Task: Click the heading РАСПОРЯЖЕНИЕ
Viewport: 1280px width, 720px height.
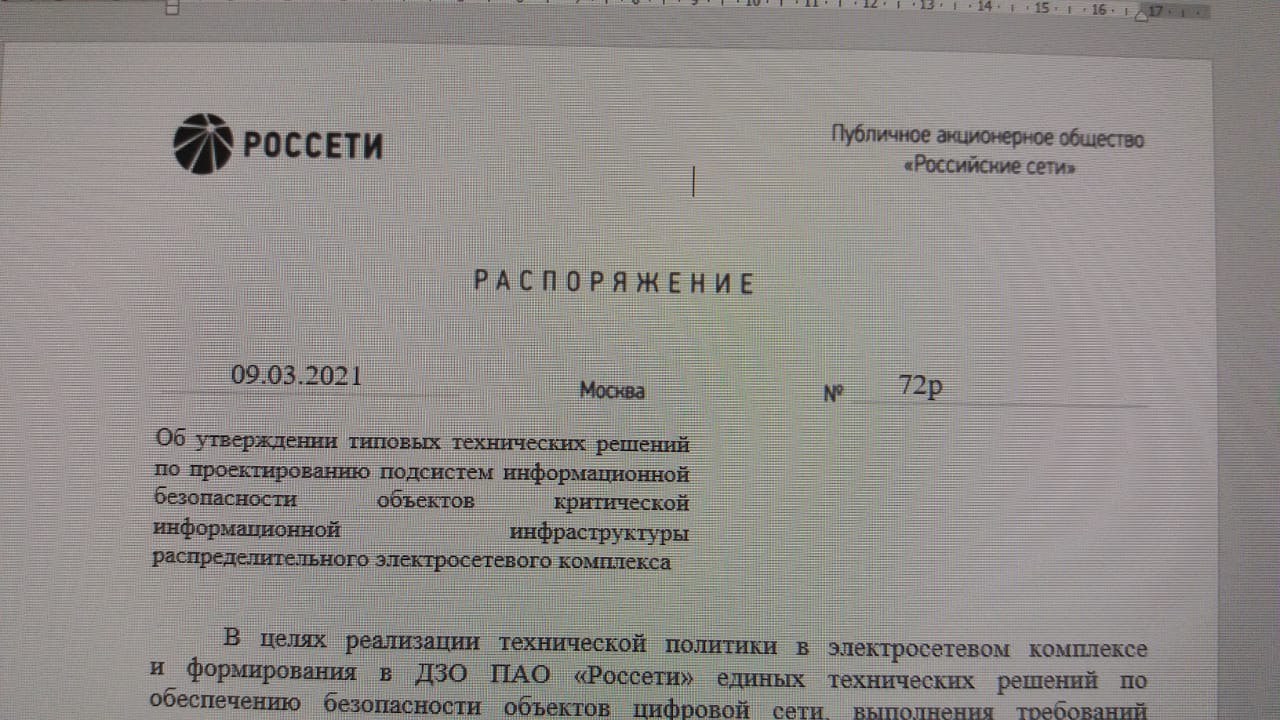Action: (x=613, y=282)
